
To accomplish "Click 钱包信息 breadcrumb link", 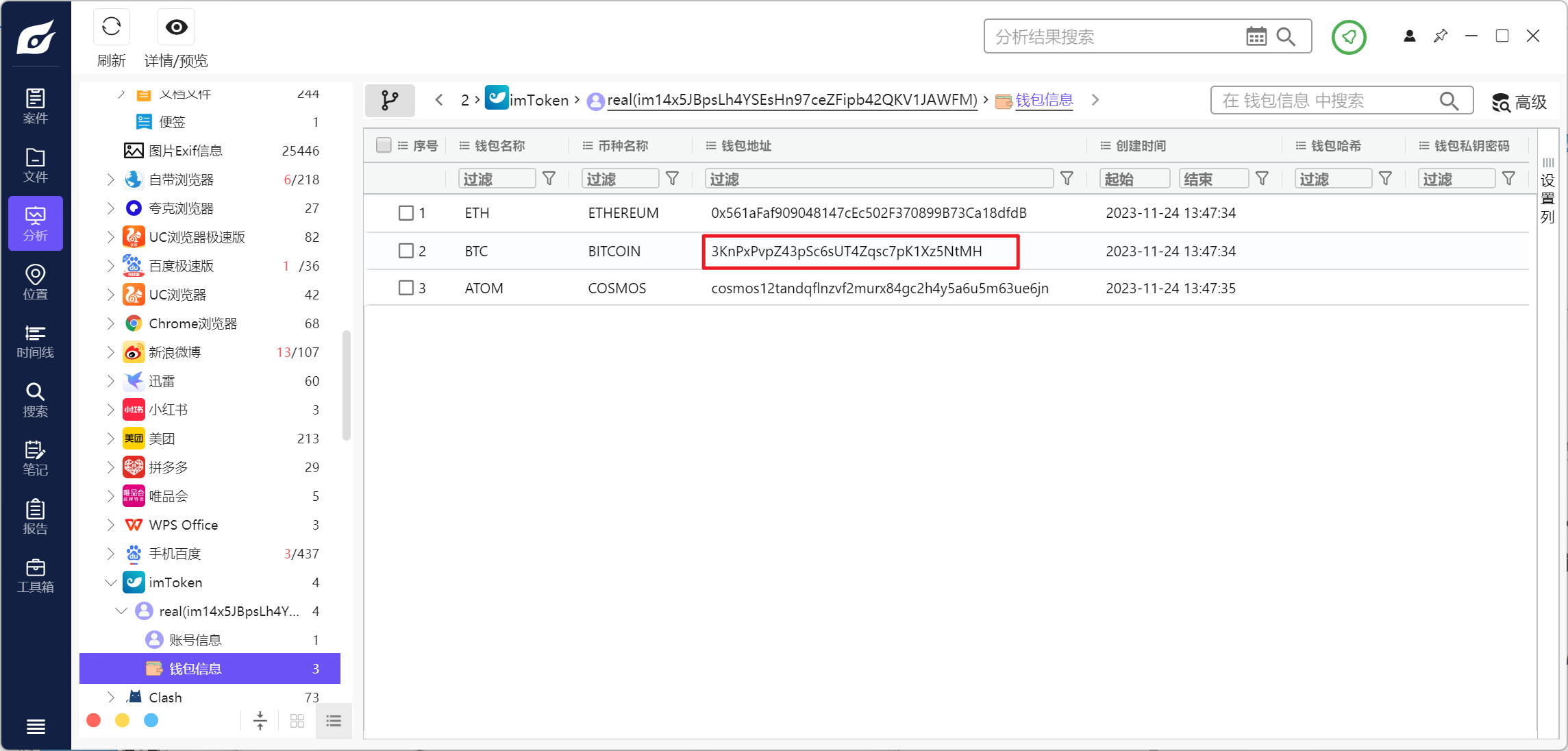I will pyautogui.click(x=1044, y=100).
